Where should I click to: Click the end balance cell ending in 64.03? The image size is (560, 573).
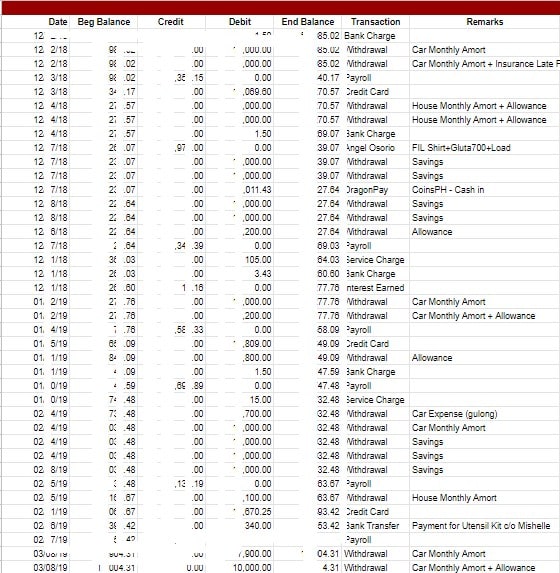[307, 260]
